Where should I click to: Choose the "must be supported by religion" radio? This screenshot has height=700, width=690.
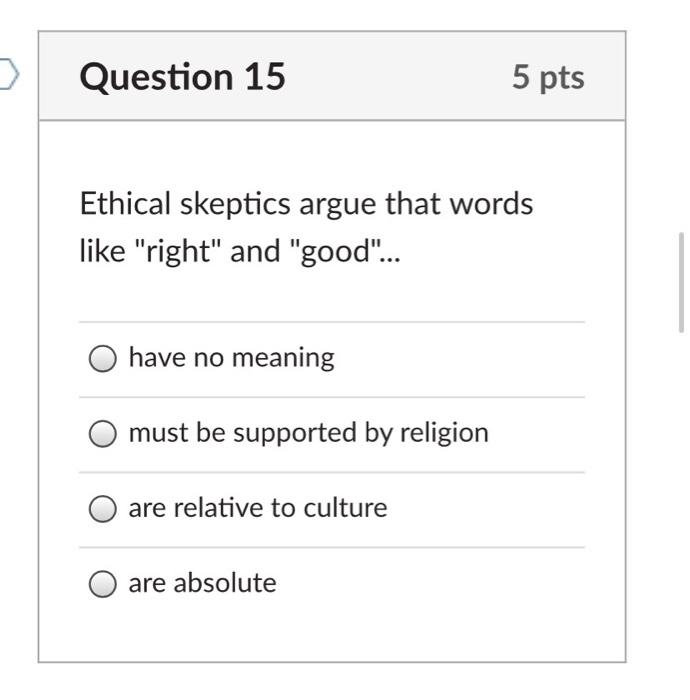tap(103, 434)
